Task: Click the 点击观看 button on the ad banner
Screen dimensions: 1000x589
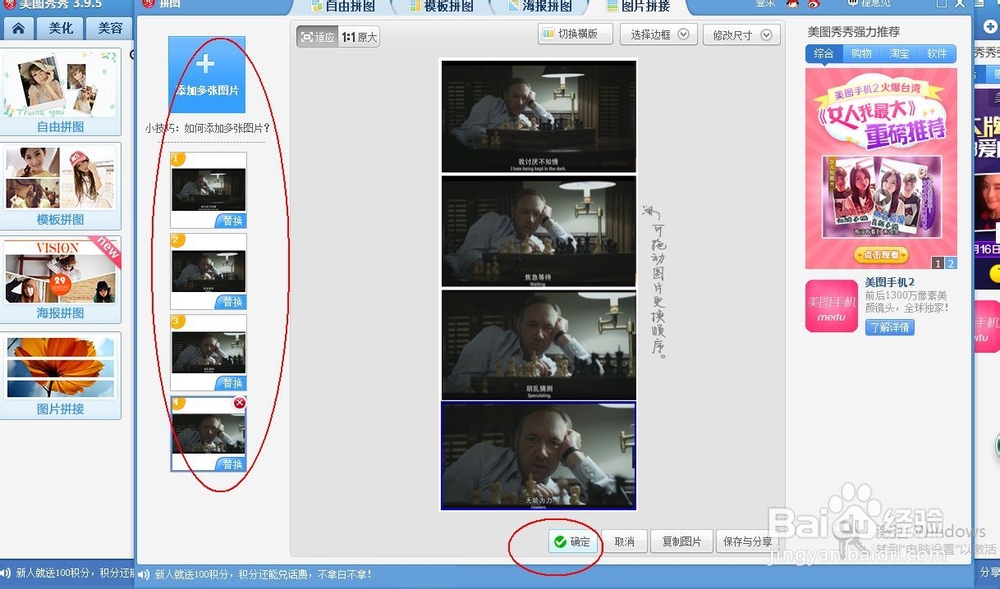Action: [x=881, y=254]
